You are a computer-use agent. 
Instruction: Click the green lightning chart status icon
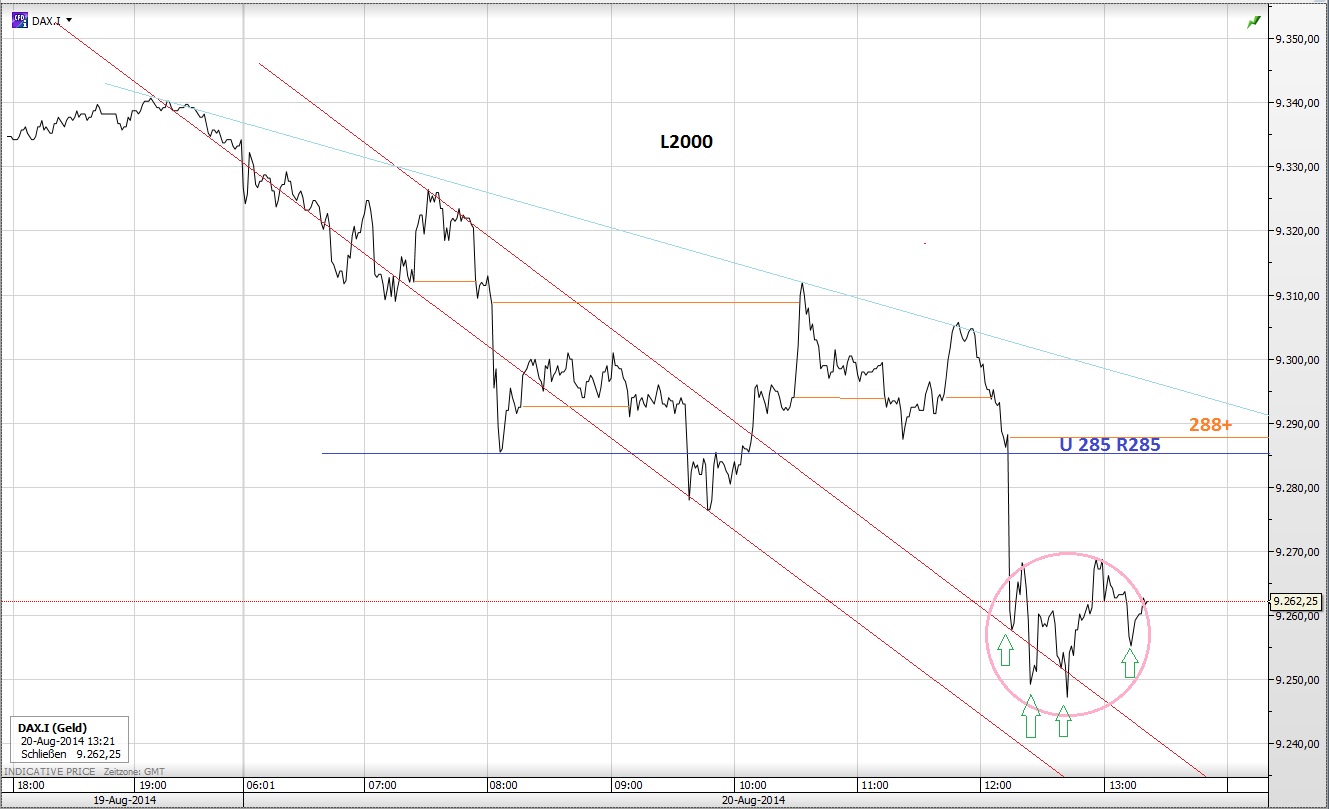coord(1253,20)
